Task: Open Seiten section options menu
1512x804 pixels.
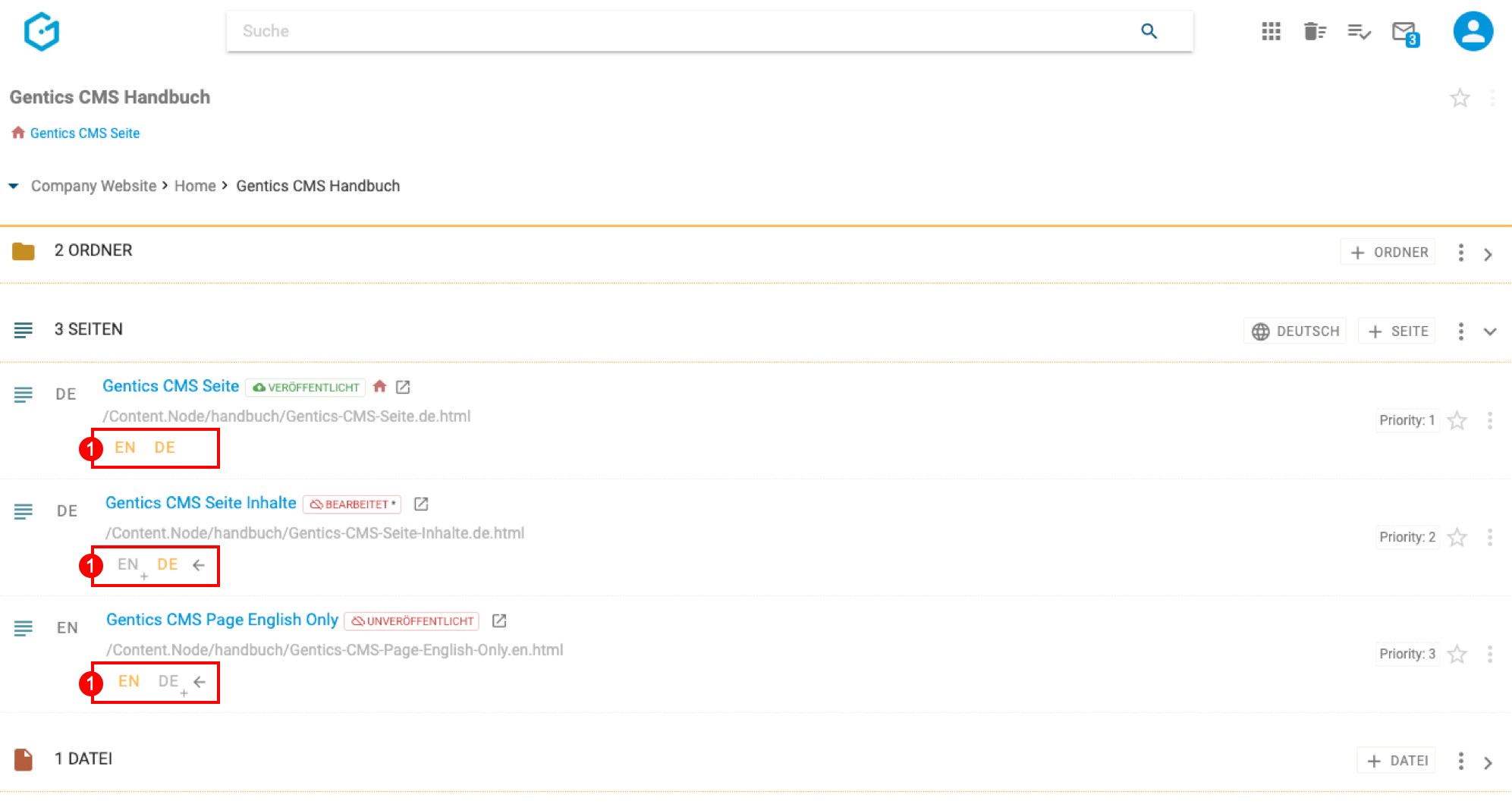Action: pos(1461,331)
